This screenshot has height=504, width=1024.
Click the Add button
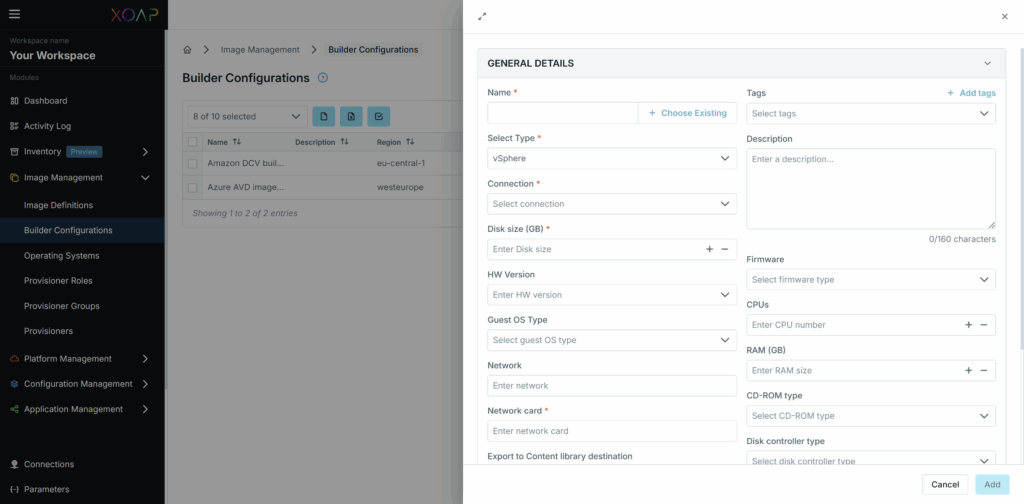992,484
